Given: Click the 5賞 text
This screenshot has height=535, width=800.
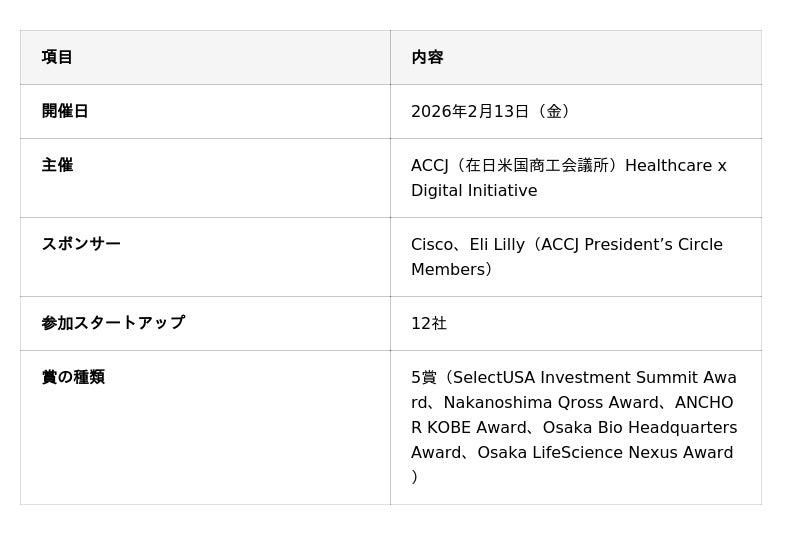Looking at the screenshot, I should pos(424,377).
